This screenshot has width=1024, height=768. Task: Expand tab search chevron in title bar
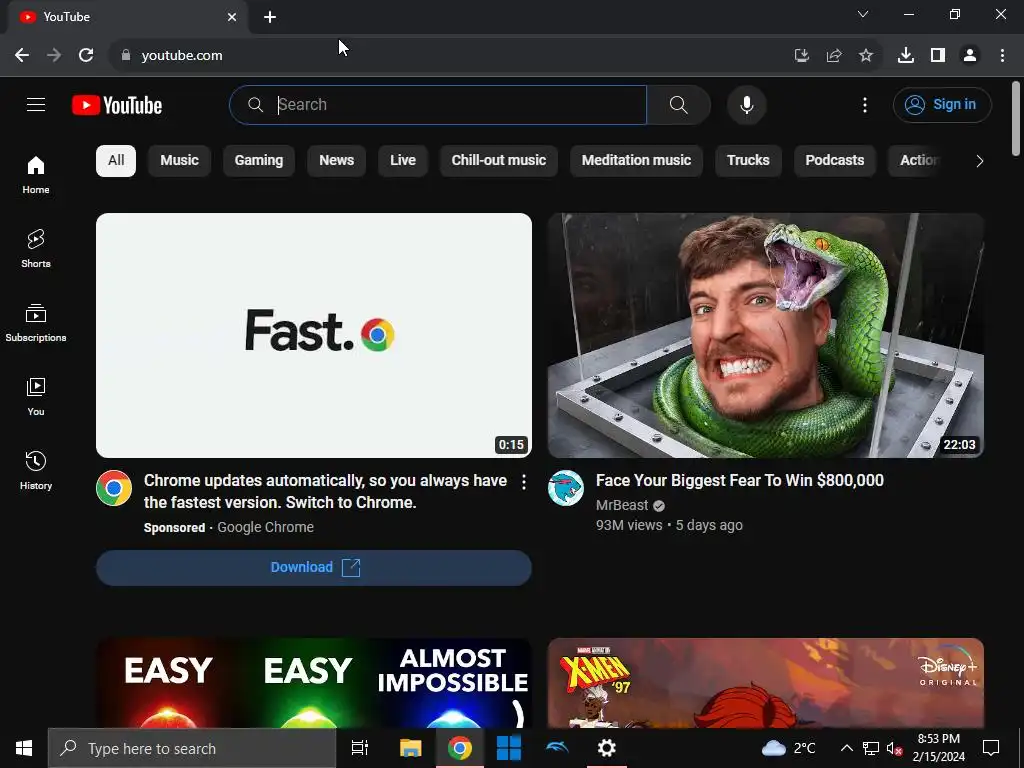point(863,14)
